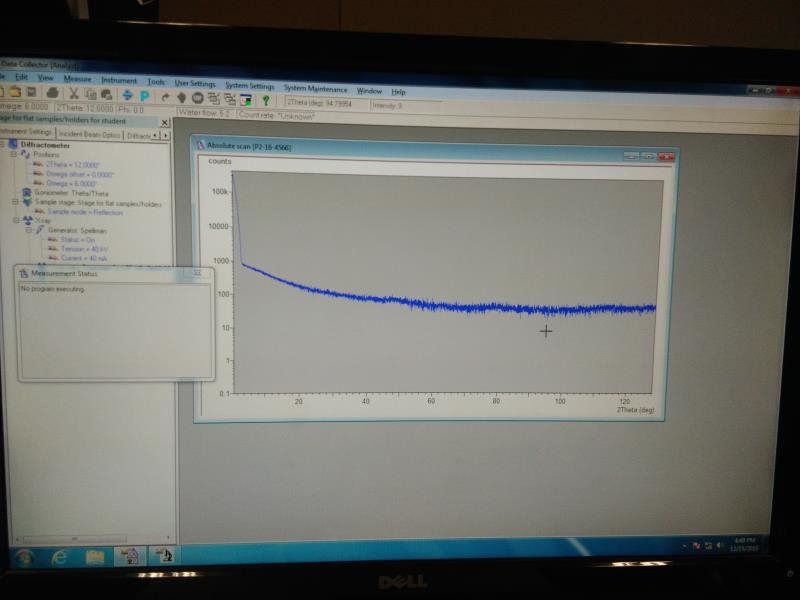Open Windows Explorer folder in taskbar
Image resolution: width=800 pixels, height=600 pixels.
94,555
